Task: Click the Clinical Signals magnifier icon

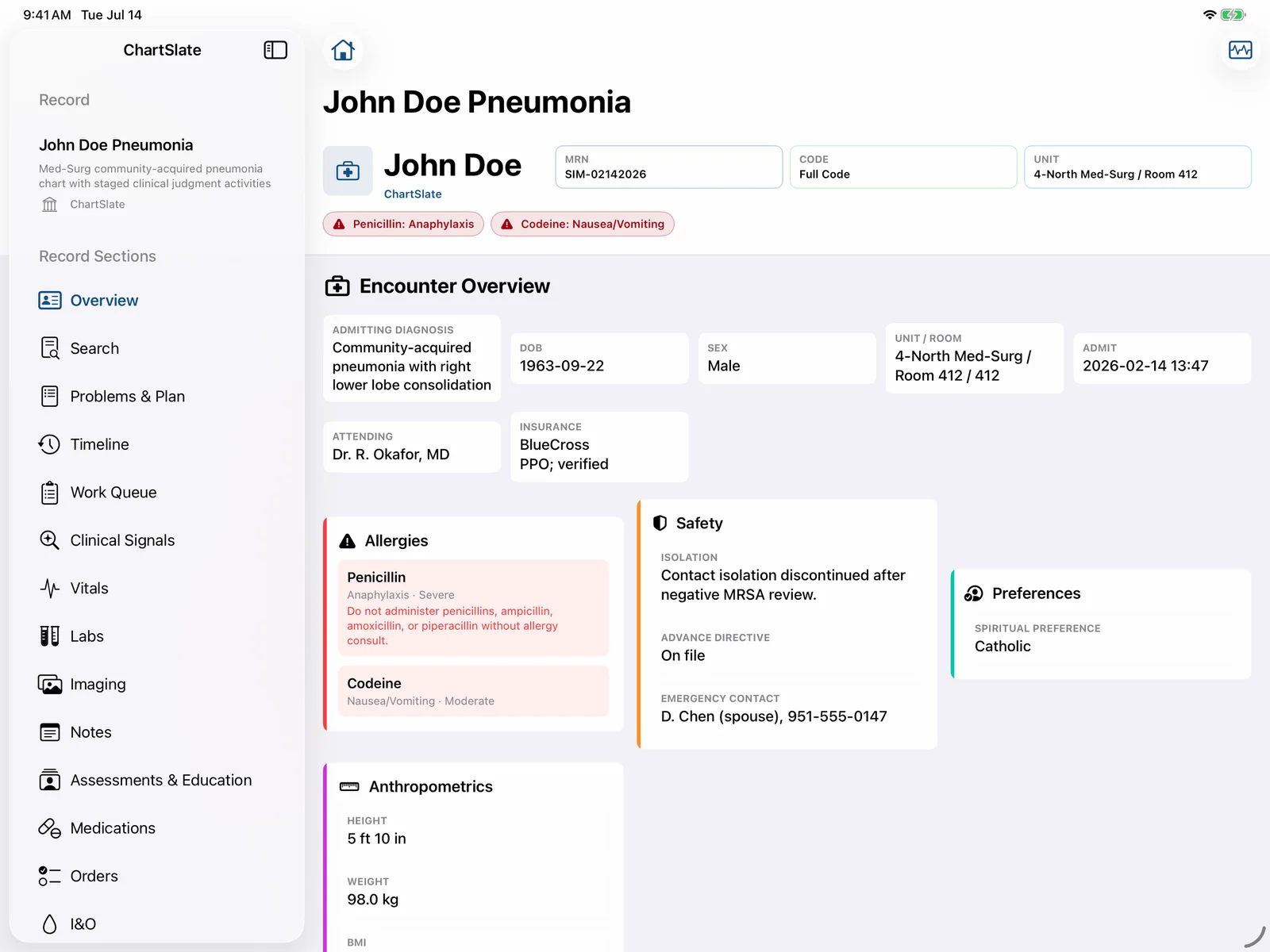Action: 50,540
